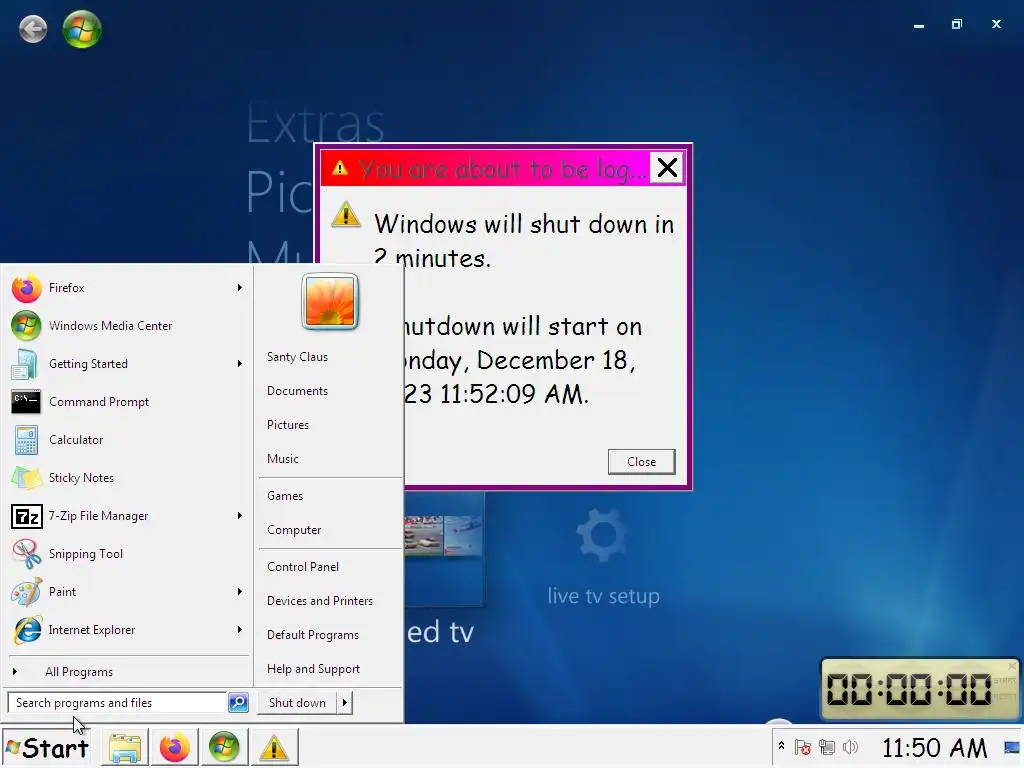1024x768 pixels.
Task: Select Extras heading in Media Center
Action: [x=315, y=123]
